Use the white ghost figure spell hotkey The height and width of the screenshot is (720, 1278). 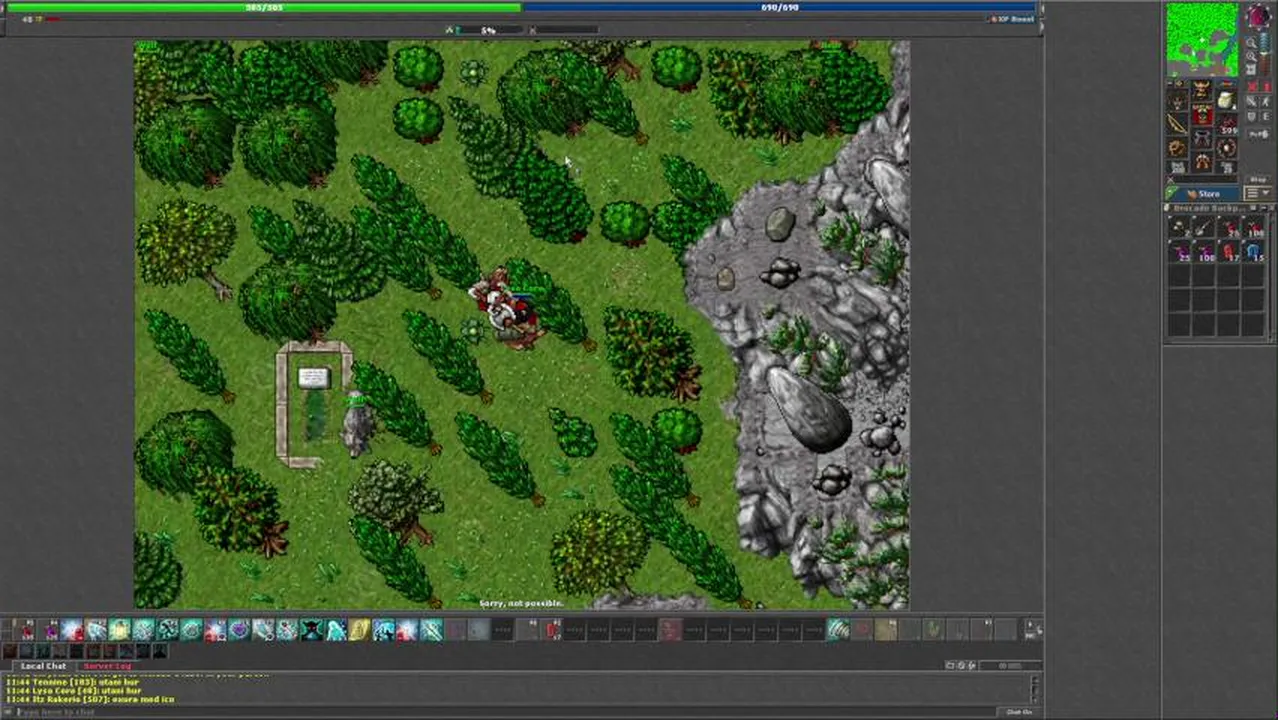point(336,629)
